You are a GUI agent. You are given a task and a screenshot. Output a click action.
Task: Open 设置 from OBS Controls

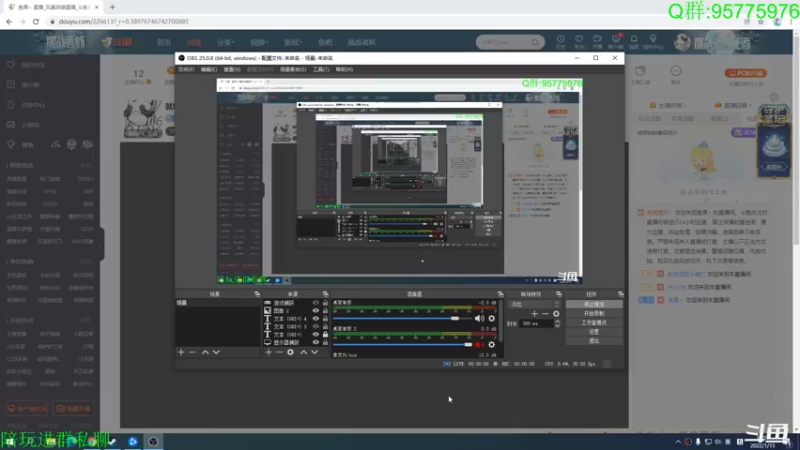click(594, 332)
